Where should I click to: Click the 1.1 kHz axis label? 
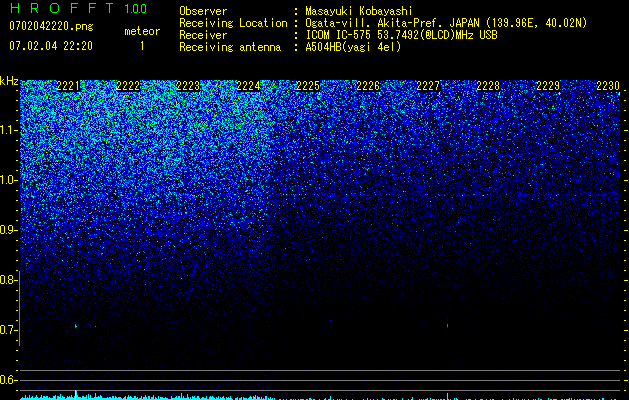pos(8,130)
